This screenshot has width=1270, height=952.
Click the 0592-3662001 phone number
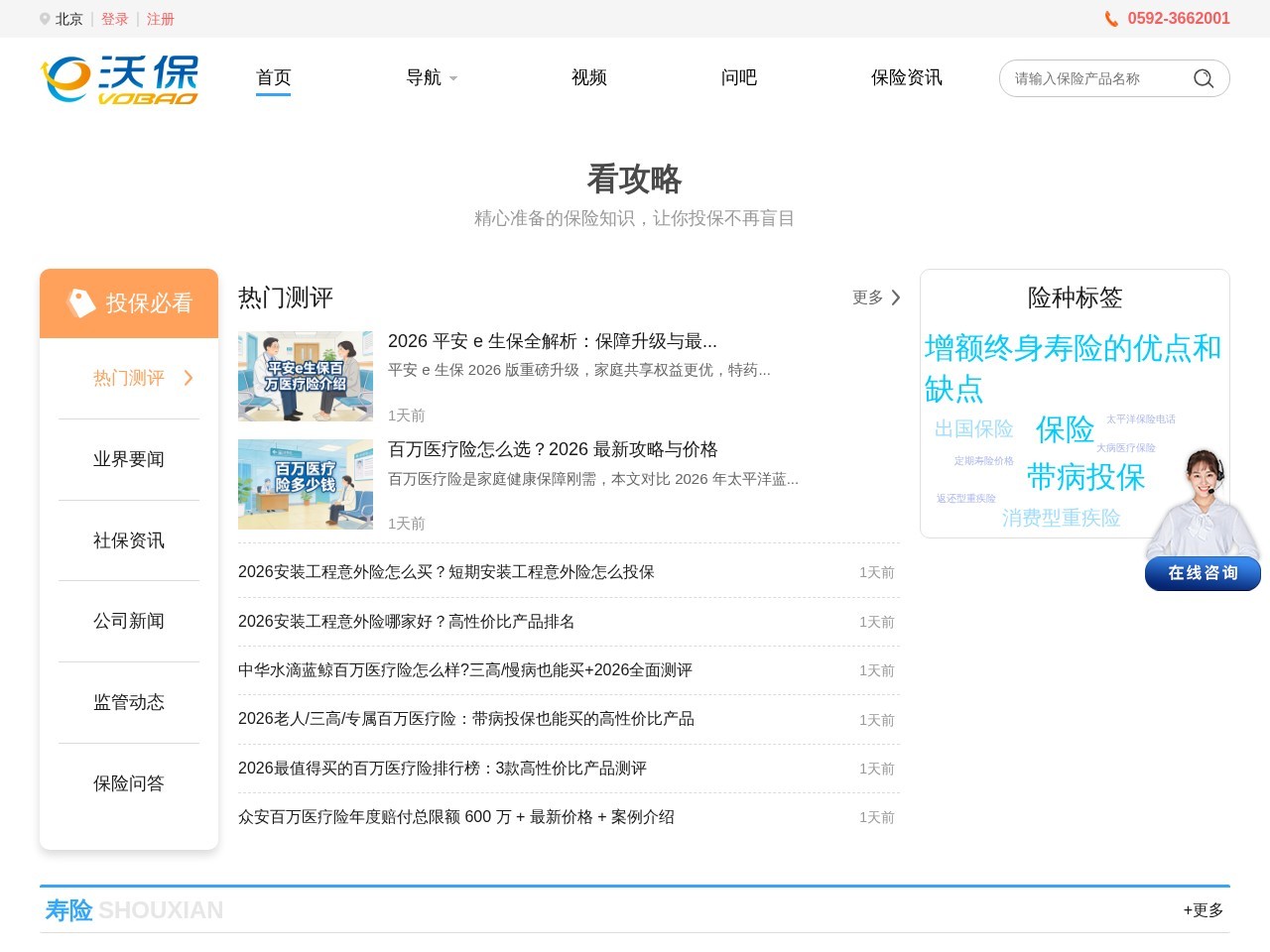pos(1179,19)
